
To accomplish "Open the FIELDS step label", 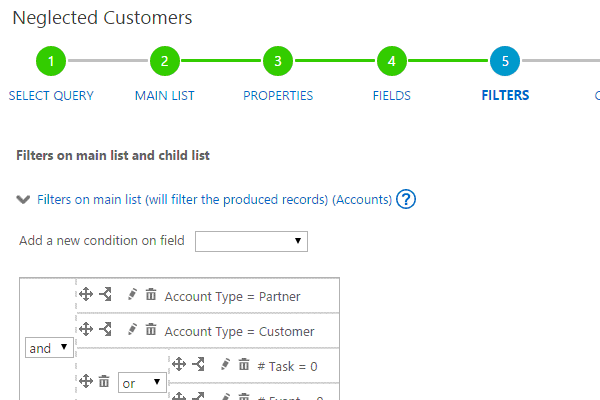I will point(391,96).
